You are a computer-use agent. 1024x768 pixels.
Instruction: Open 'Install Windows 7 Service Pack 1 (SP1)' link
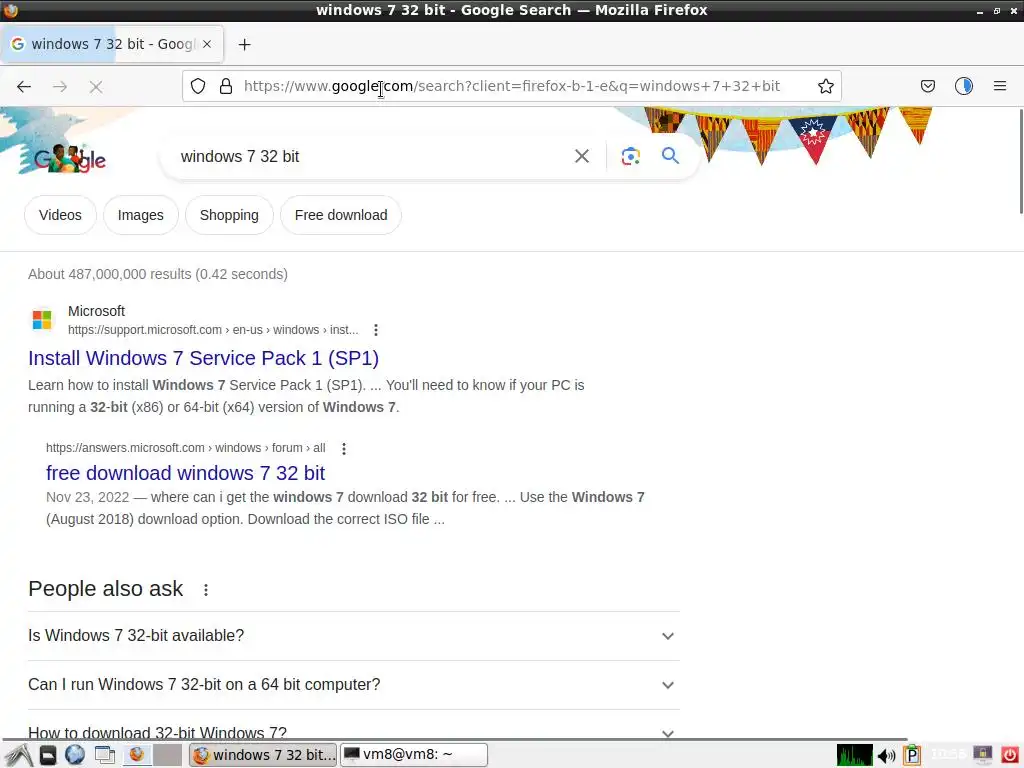coord(203,358)
